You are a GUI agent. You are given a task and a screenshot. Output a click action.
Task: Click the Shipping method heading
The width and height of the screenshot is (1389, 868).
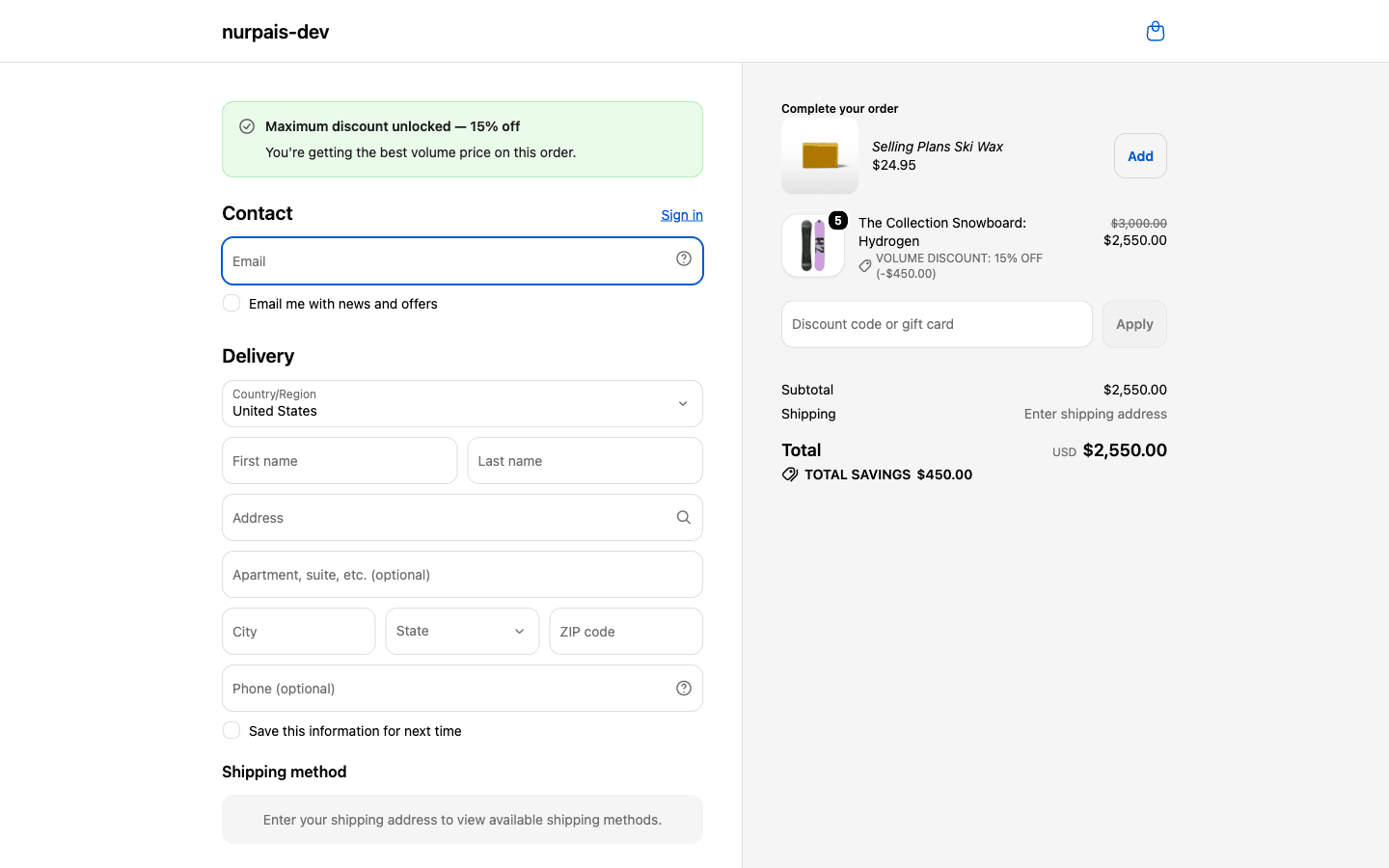click(284, 772)
